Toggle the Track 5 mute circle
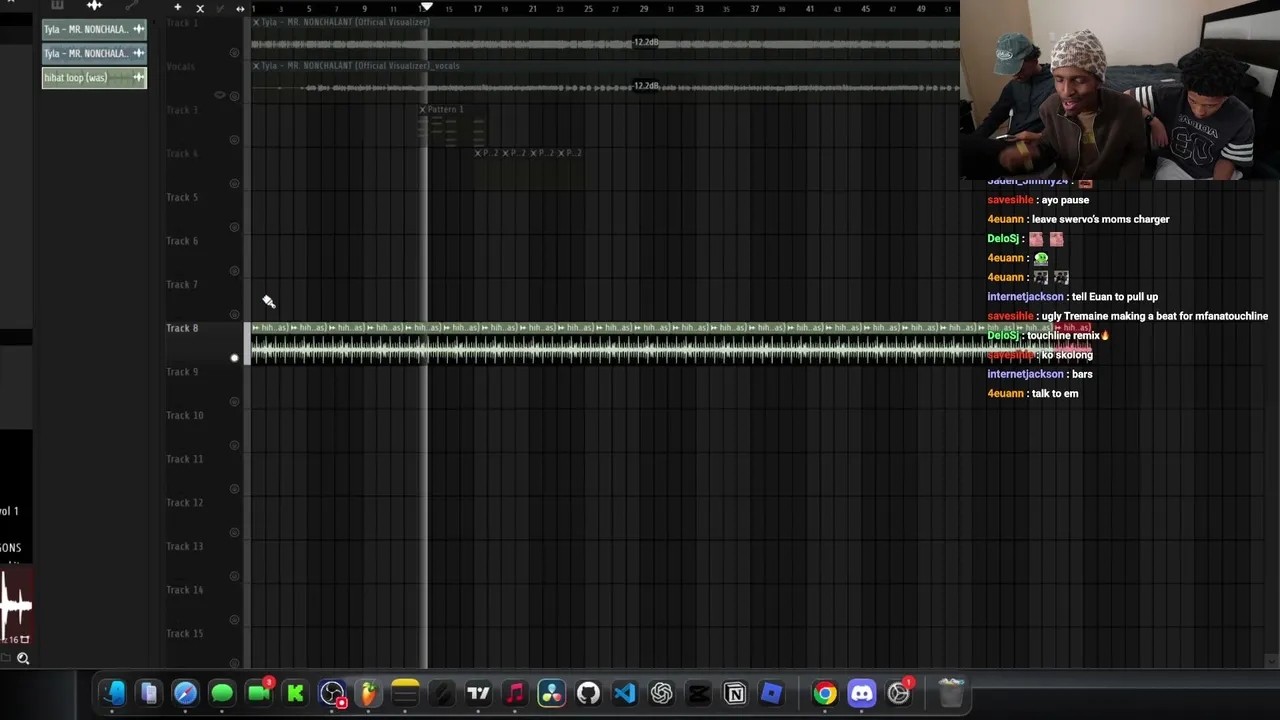The height and width of the screenshot is (720, 1280). [234, 227]
